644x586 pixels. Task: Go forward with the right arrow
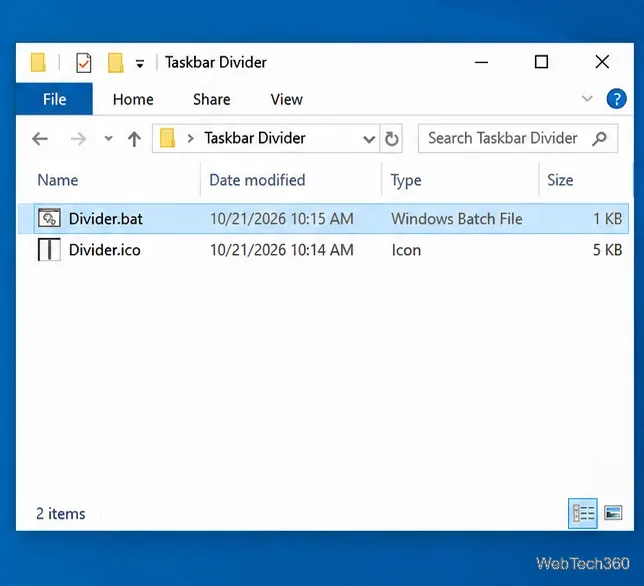(78, 139)
